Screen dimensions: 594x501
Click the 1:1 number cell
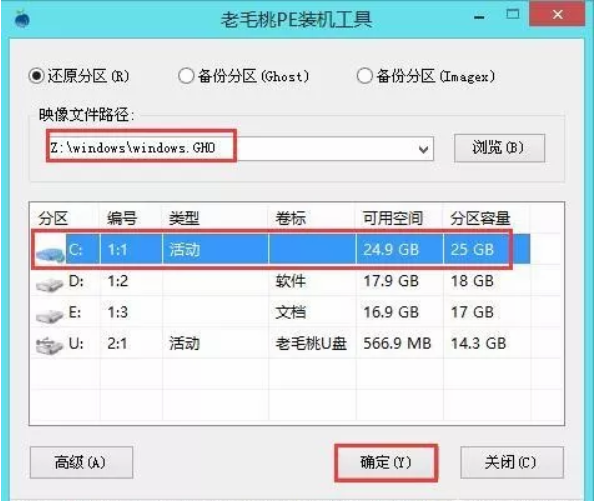coord(117,250)
